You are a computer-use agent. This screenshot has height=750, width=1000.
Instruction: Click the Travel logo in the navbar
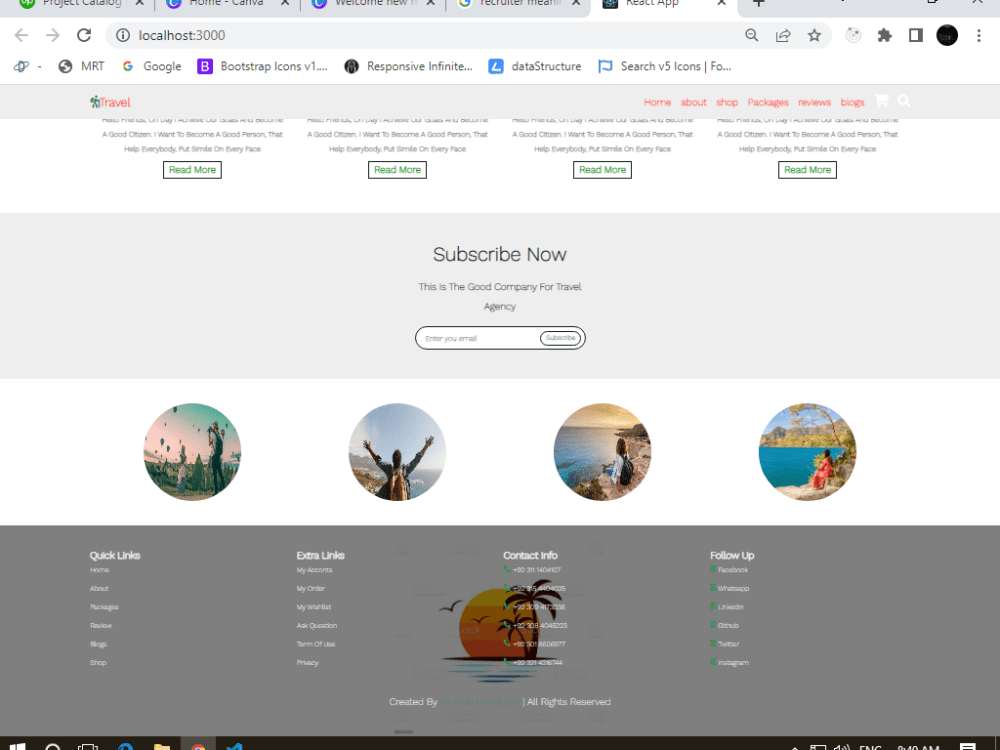110,101
